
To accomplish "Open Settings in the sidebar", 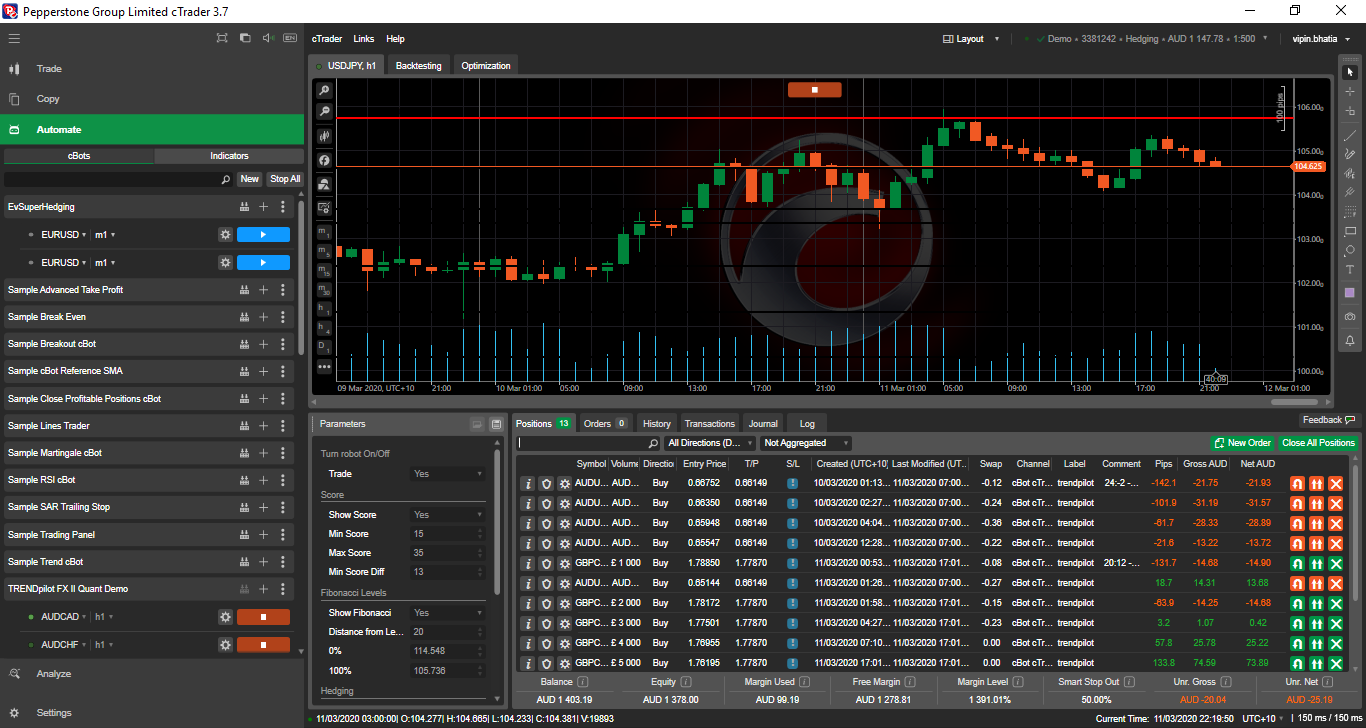I will (152, 713).
